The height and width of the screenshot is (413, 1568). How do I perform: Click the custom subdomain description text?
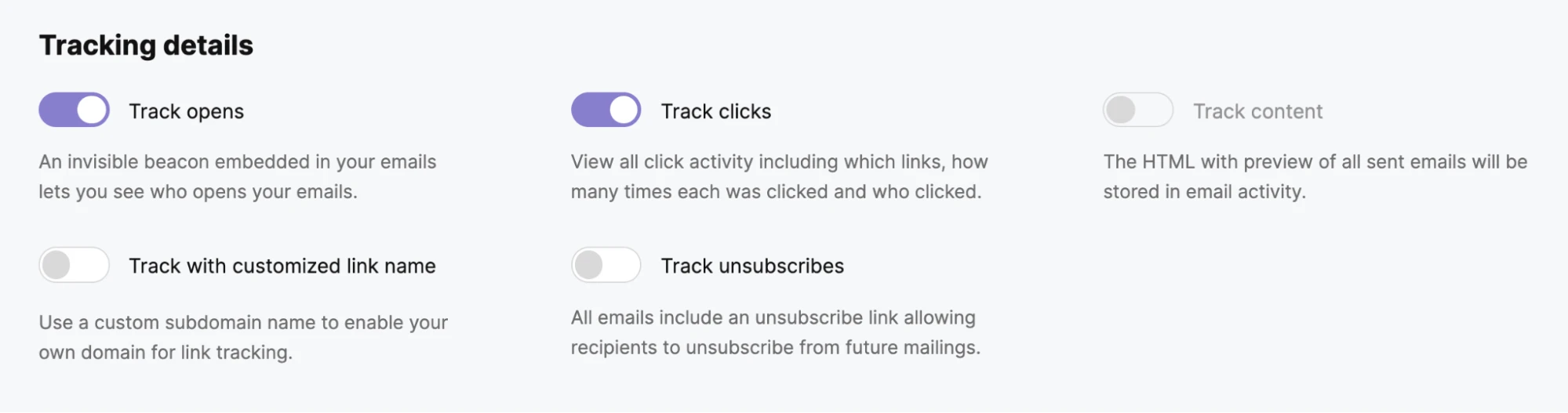tap(243, 337)
